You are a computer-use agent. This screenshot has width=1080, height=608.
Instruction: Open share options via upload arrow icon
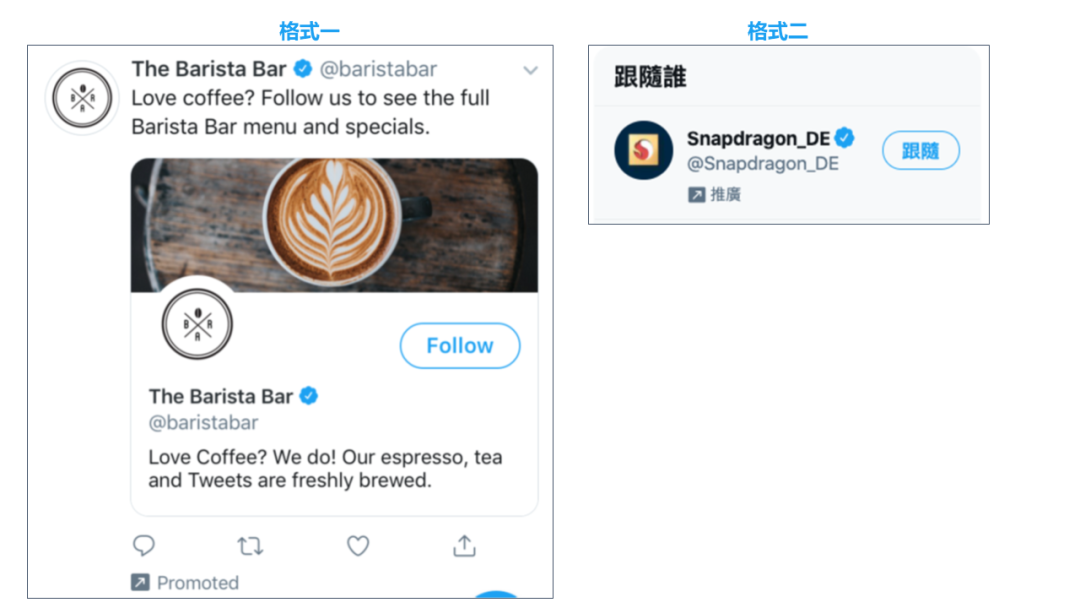point(464,545)
